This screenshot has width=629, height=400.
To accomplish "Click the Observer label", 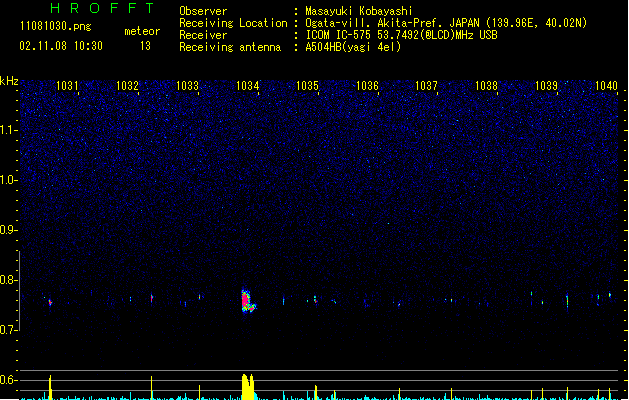I will [x=203, y=11].
